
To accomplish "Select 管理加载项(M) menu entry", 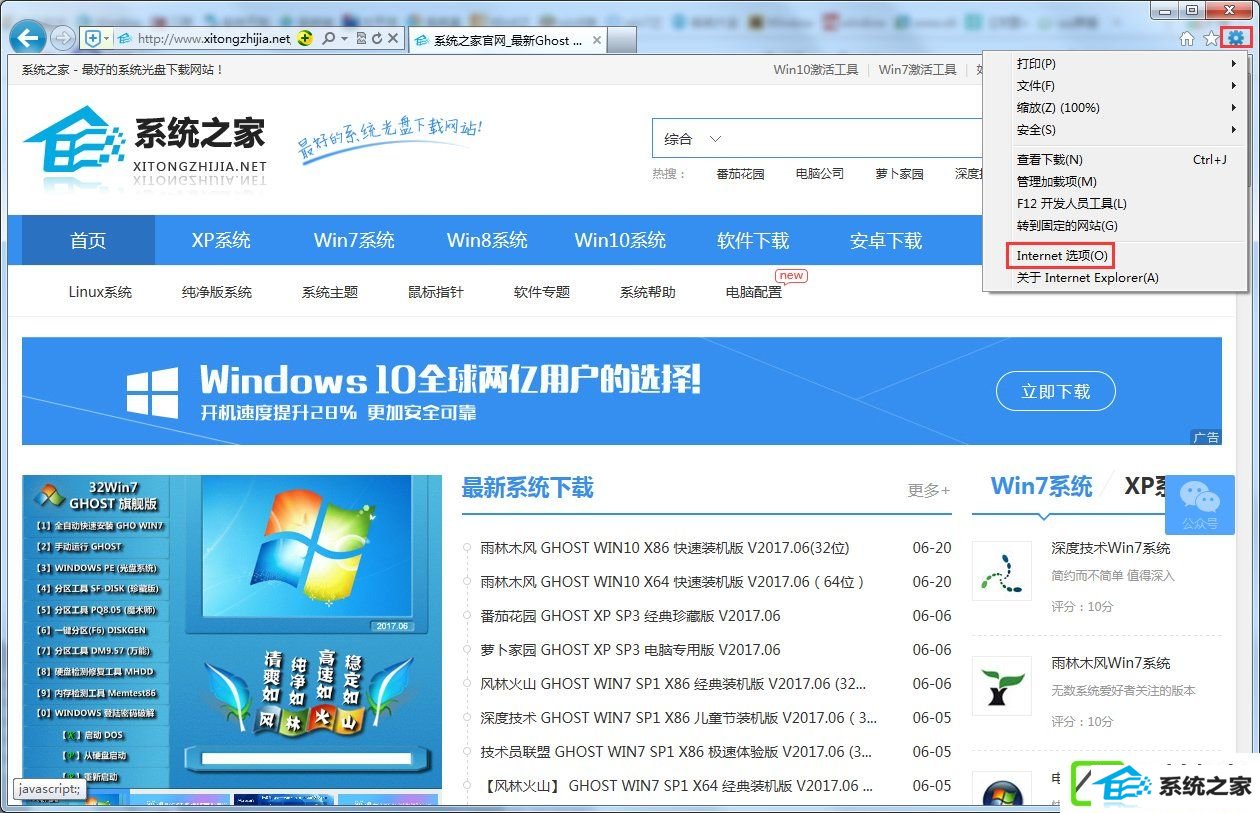I will tap(1115, 182).
